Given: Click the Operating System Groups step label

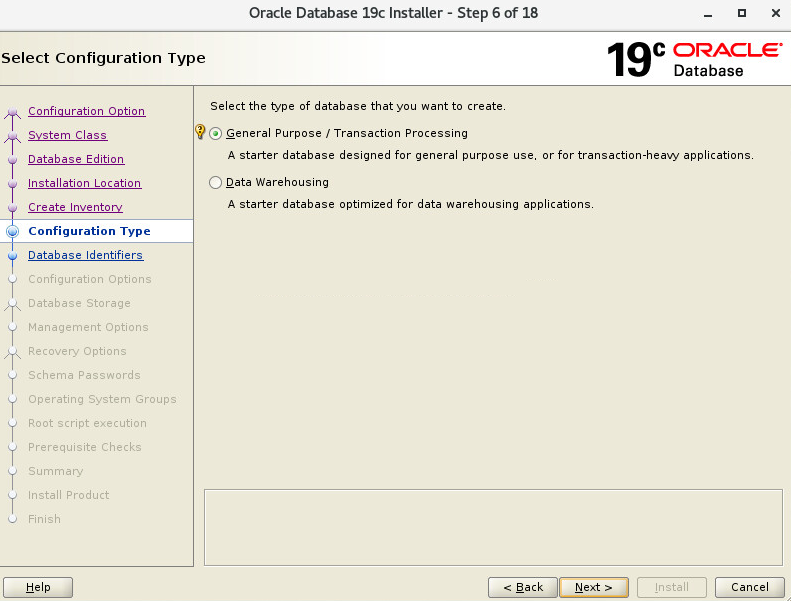Looking at the screenshot, I should coord(102,399).
